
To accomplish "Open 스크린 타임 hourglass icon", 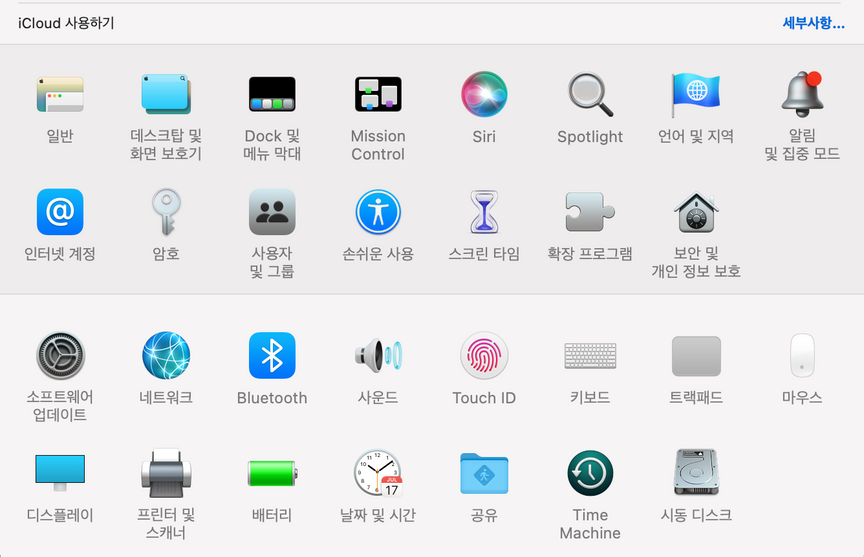I will click(484, 212).
